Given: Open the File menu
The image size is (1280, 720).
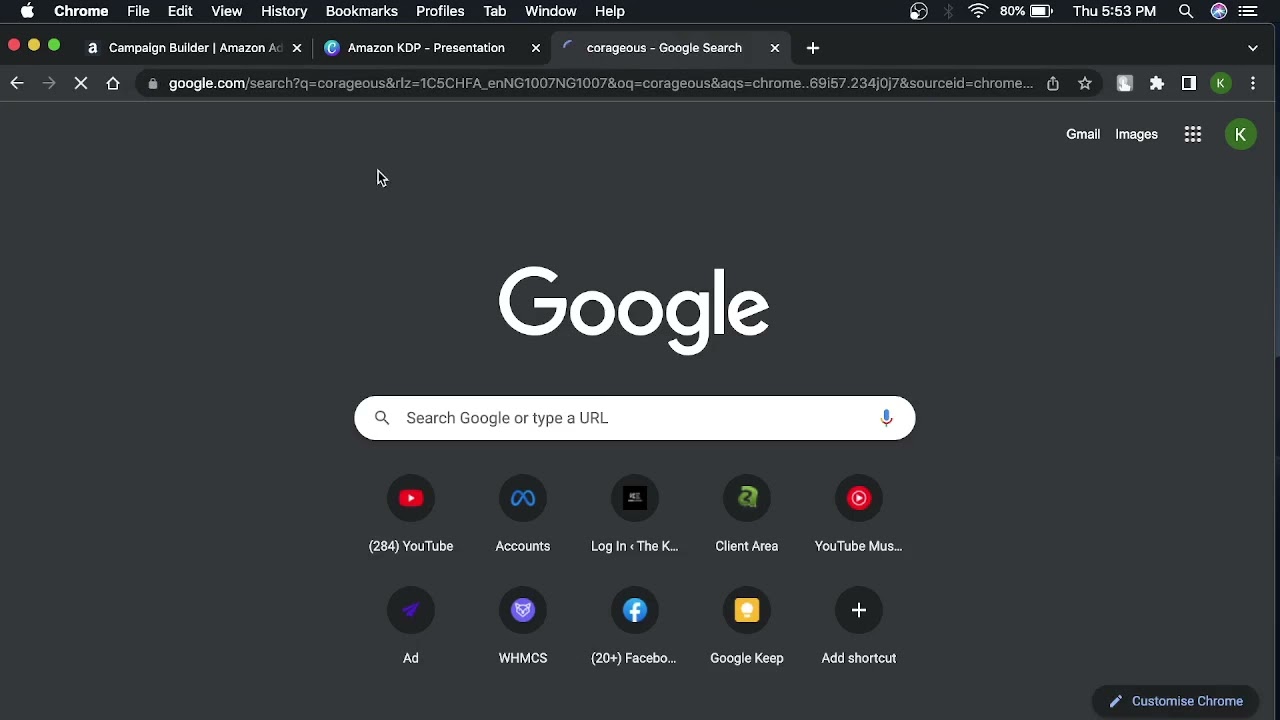Looking at the screenshot, I should click(x=138, y=11).
